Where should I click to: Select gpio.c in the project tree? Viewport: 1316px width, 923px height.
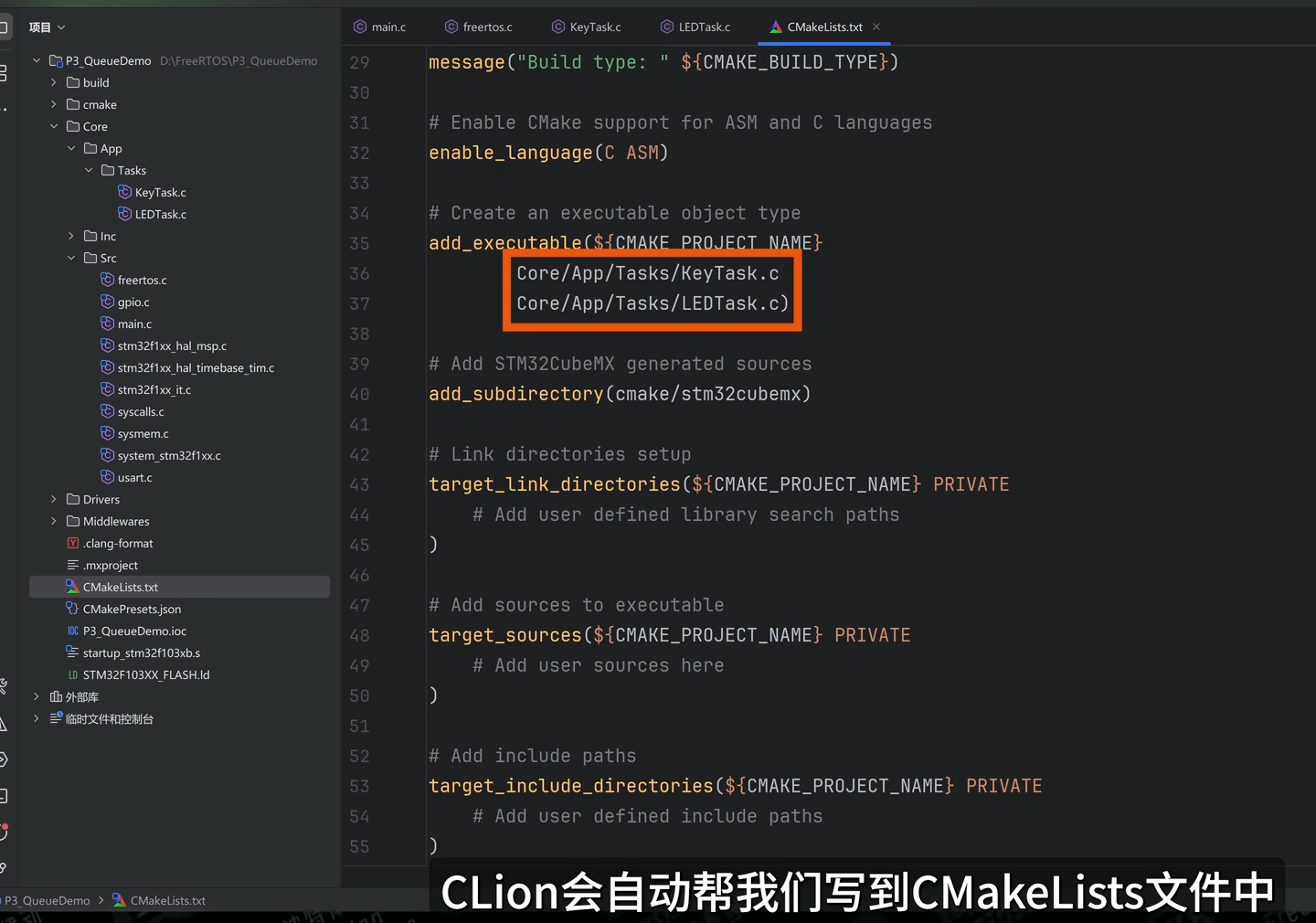pyautogui.click(x=133, y=302)
